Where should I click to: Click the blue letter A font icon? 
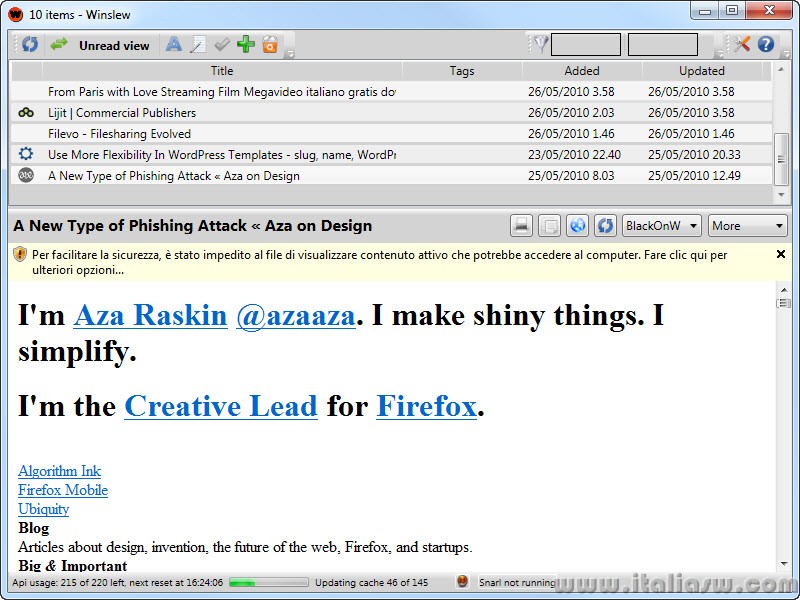tap(173, 45)
